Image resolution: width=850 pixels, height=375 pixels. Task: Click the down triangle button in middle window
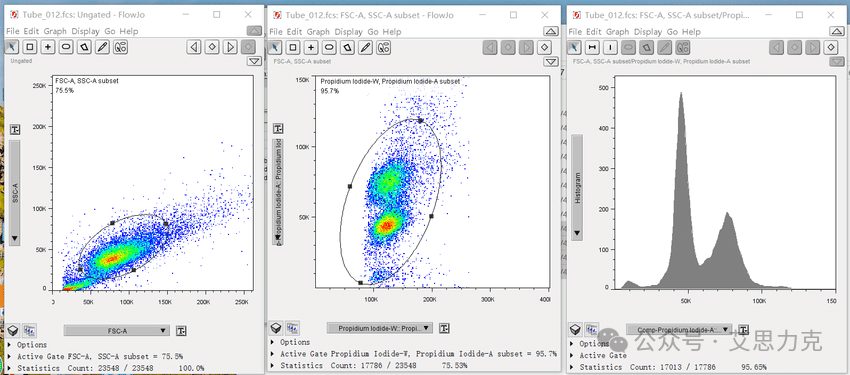[551, 61]
